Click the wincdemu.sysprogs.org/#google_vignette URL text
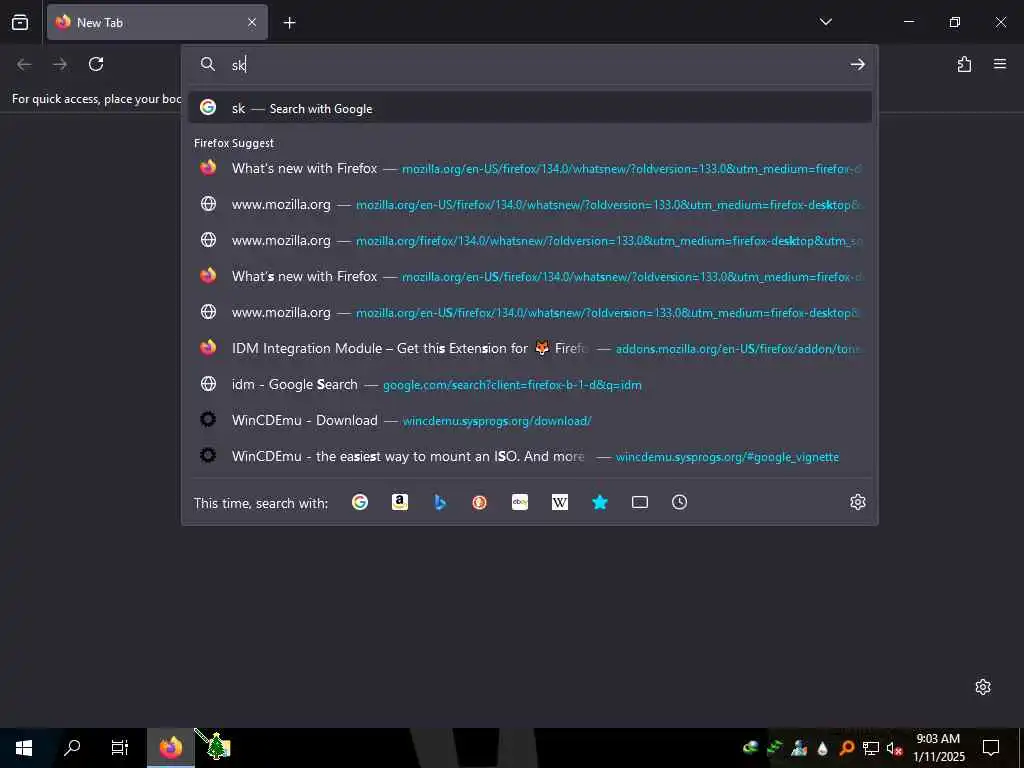This screenshot has height=768, width=1024. click(727, 456)
